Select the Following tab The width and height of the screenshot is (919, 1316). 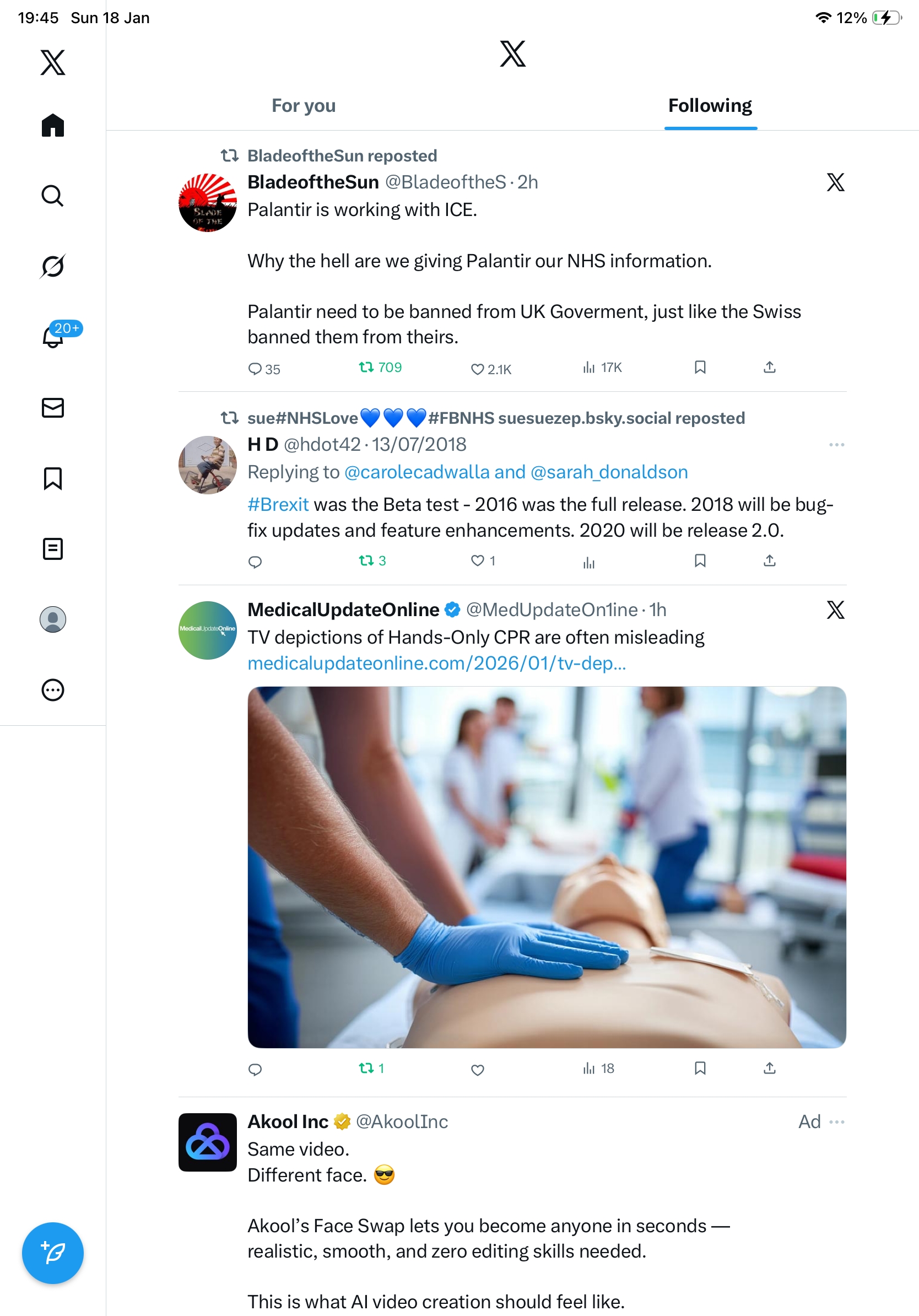tap(710, 105)
